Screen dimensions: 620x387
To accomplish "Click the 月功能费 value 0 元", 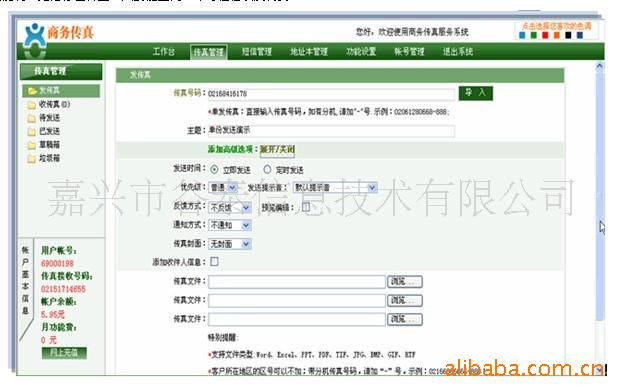I will click(49, 340).
